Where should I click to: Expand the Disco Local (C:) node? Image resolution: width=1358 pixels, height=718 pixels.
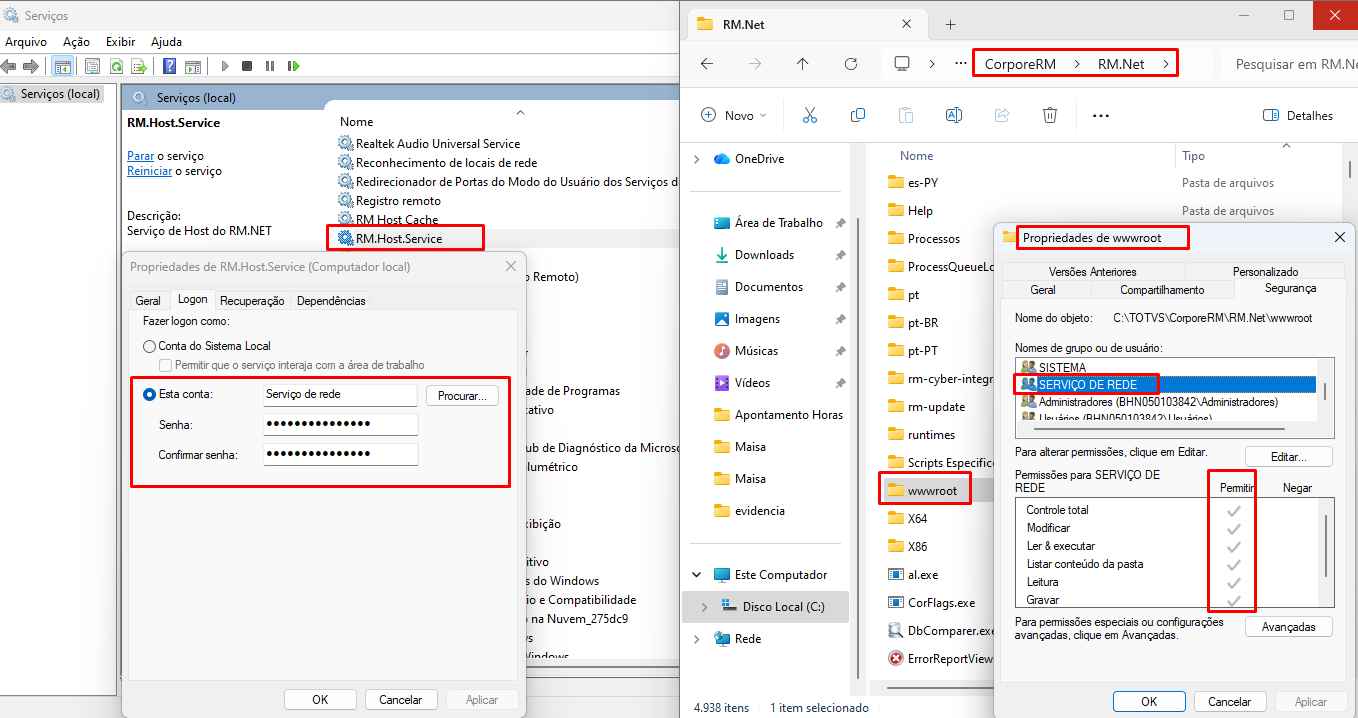[x=704, y=607]
